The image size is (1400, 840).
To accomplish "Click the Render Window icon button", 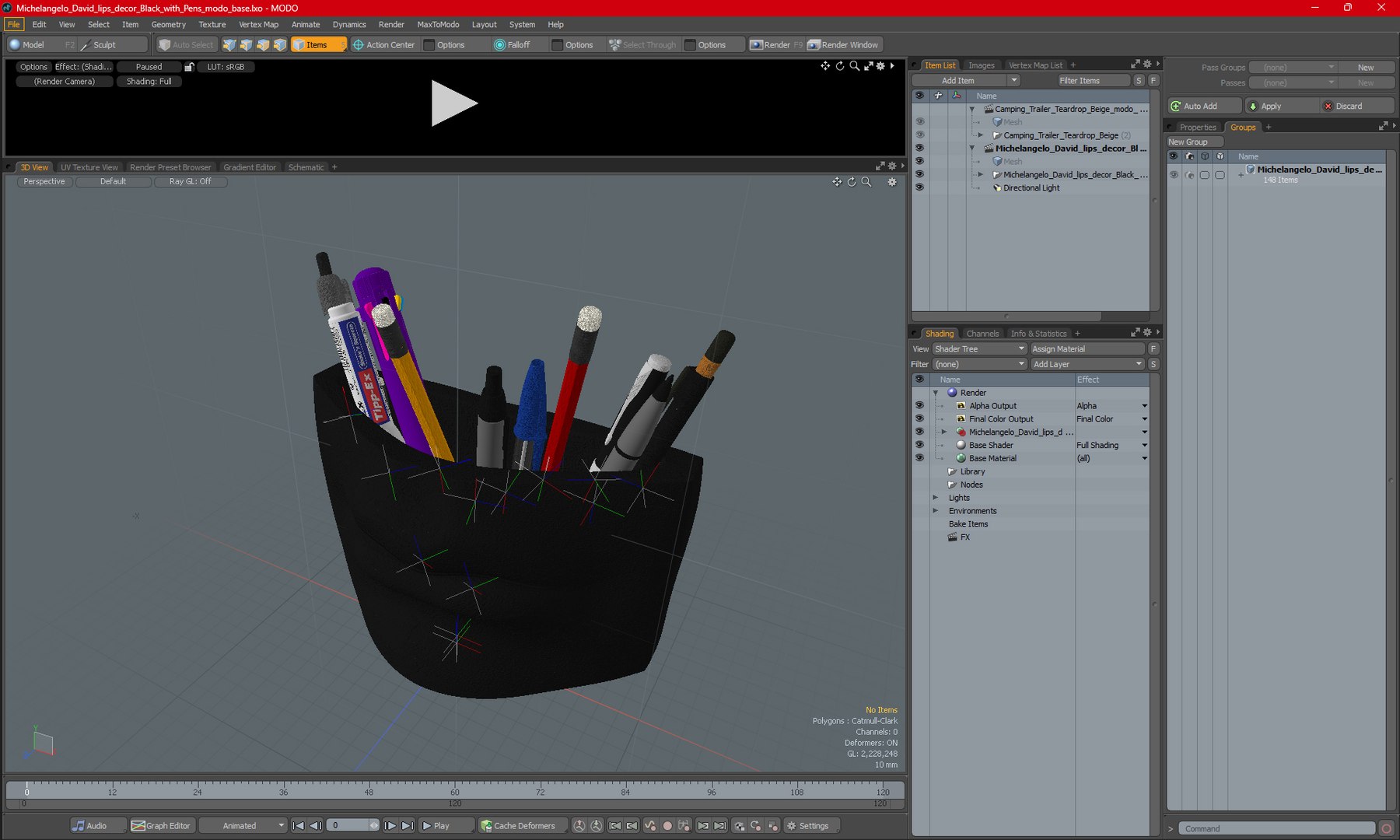I will click(x=814, y=45).
